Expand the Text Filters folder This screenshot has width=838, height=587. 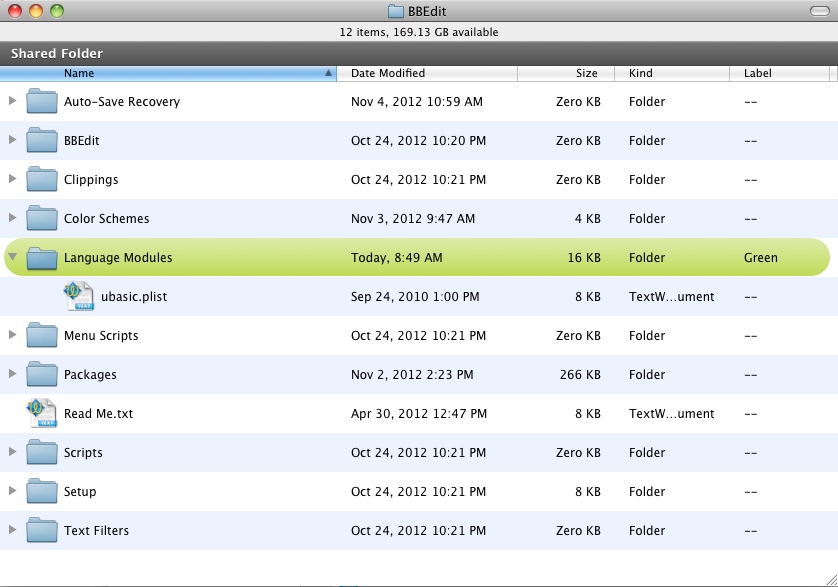coord(12,530)
